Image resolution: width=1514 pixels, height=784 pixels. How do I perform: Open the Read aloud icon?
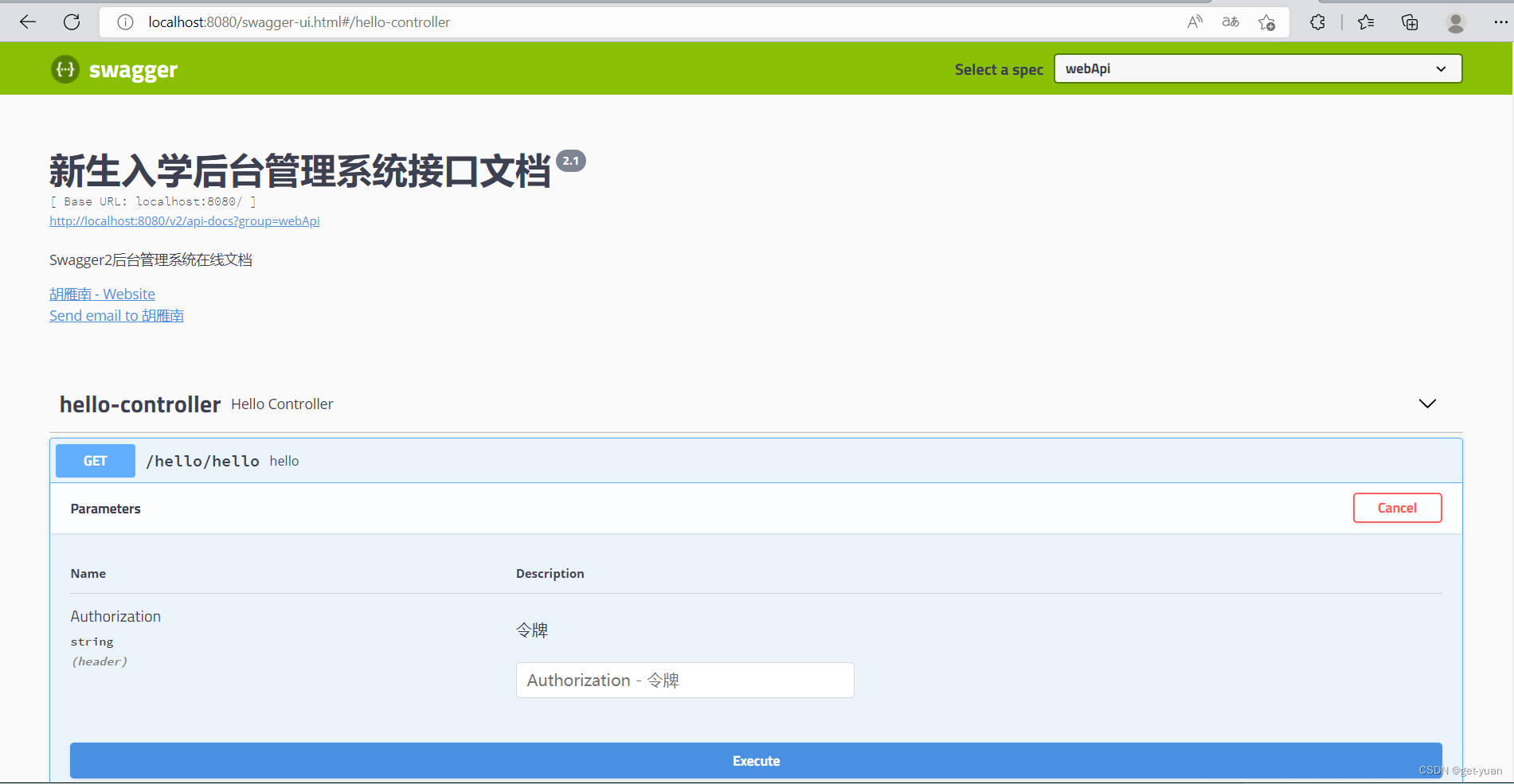[x=1195, y=22]
